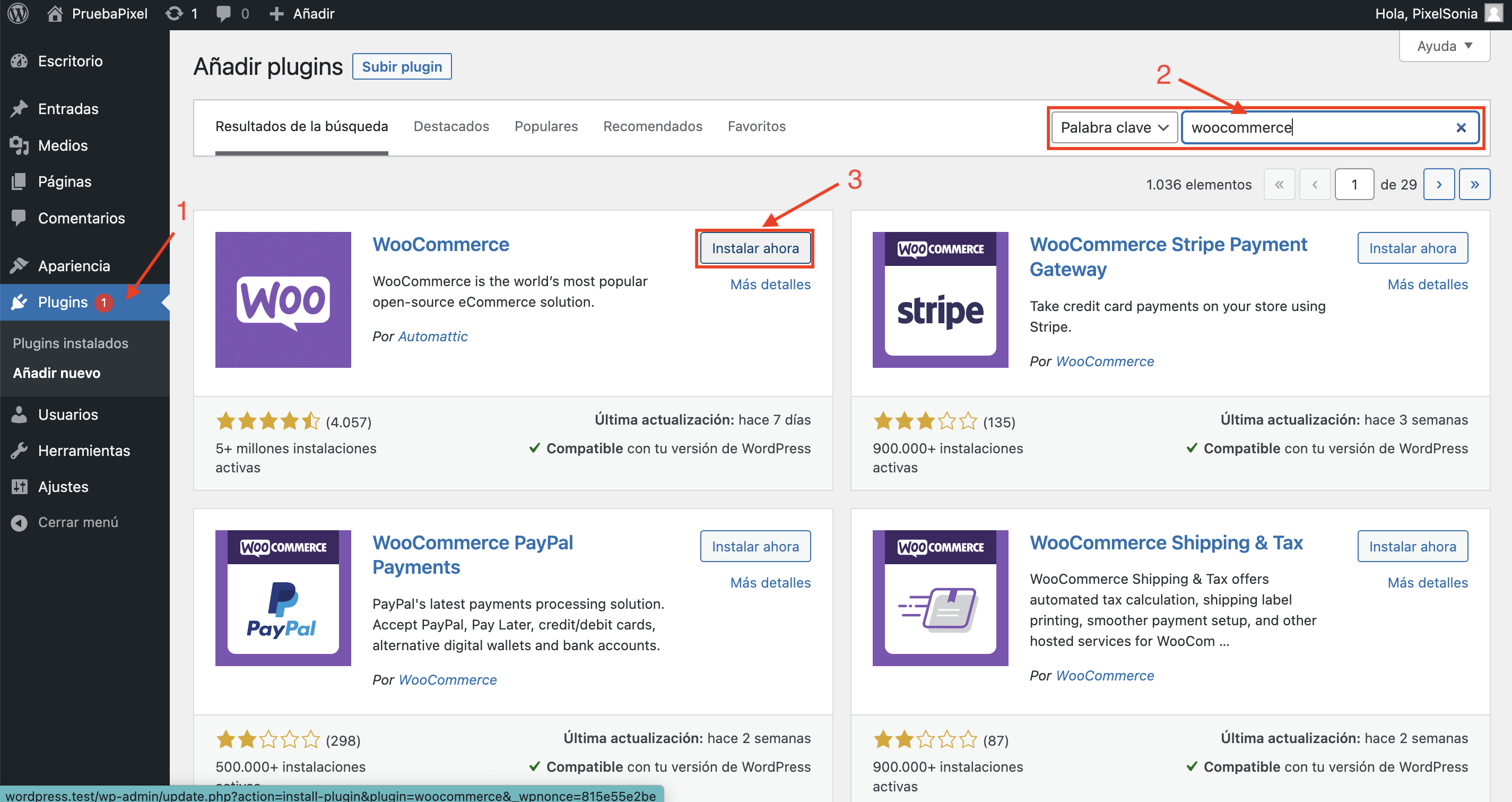1512x802 pixels.
Task: Open the Apariencia brush icon
Action: [20, 265]
